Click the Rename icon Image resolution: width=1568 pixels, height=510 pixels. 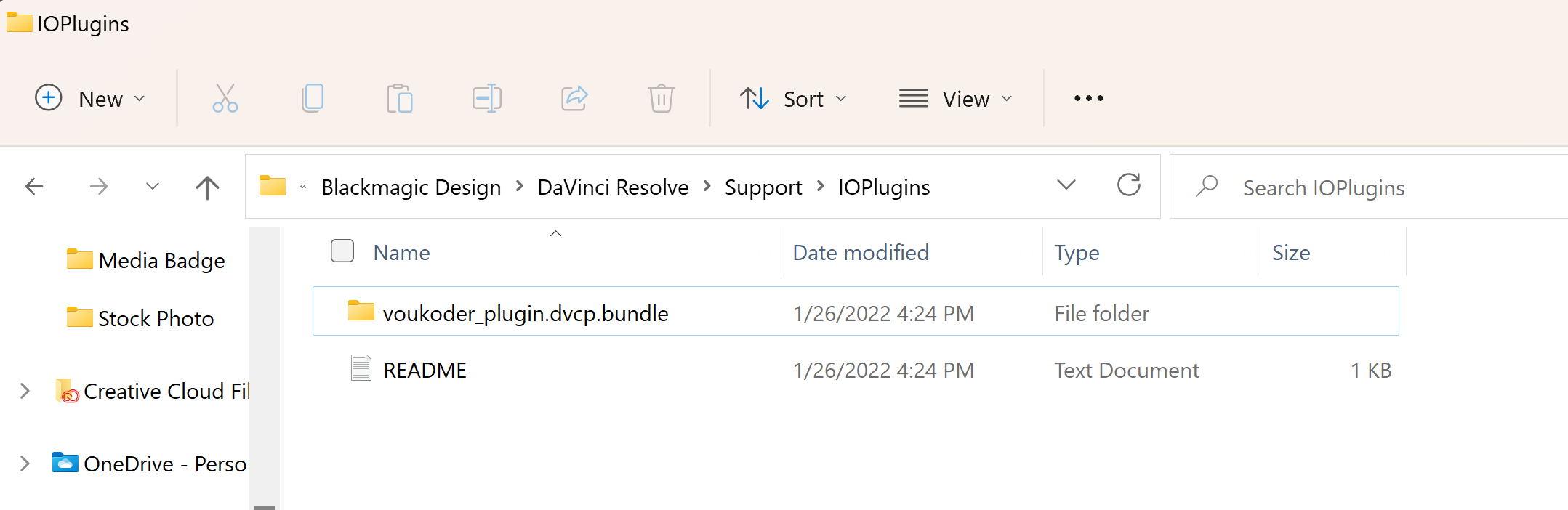(x=486, y=98)
